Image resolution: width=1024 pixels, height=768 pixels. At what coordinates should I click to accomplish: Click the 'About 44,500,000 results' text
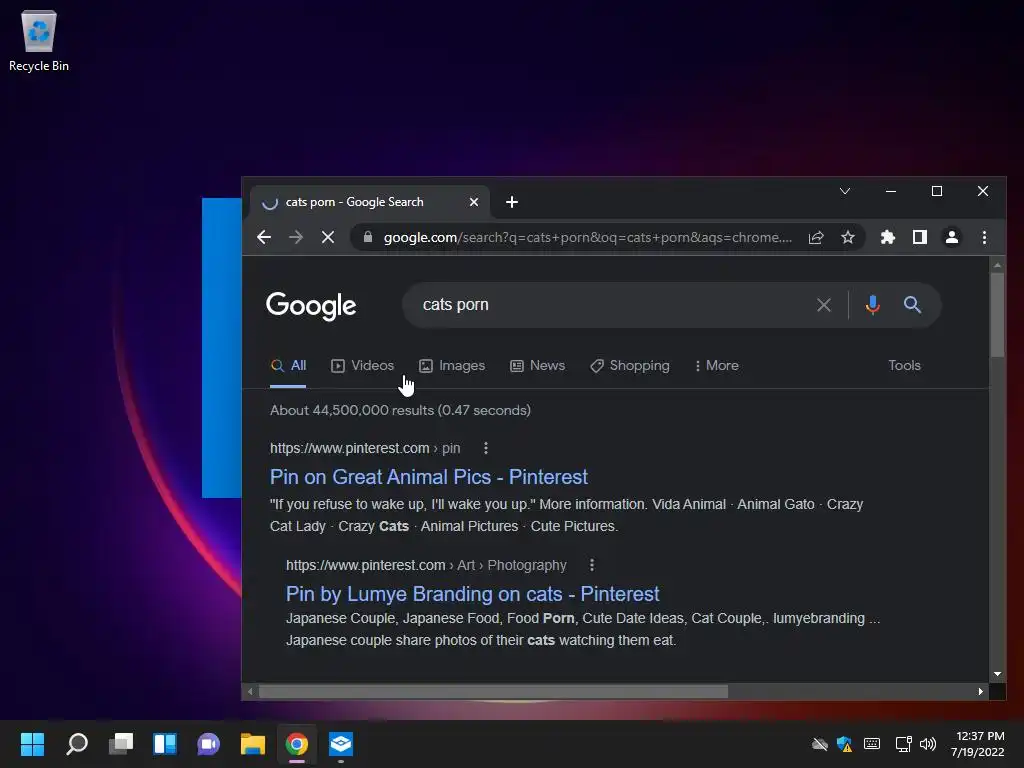click(400, 410)
